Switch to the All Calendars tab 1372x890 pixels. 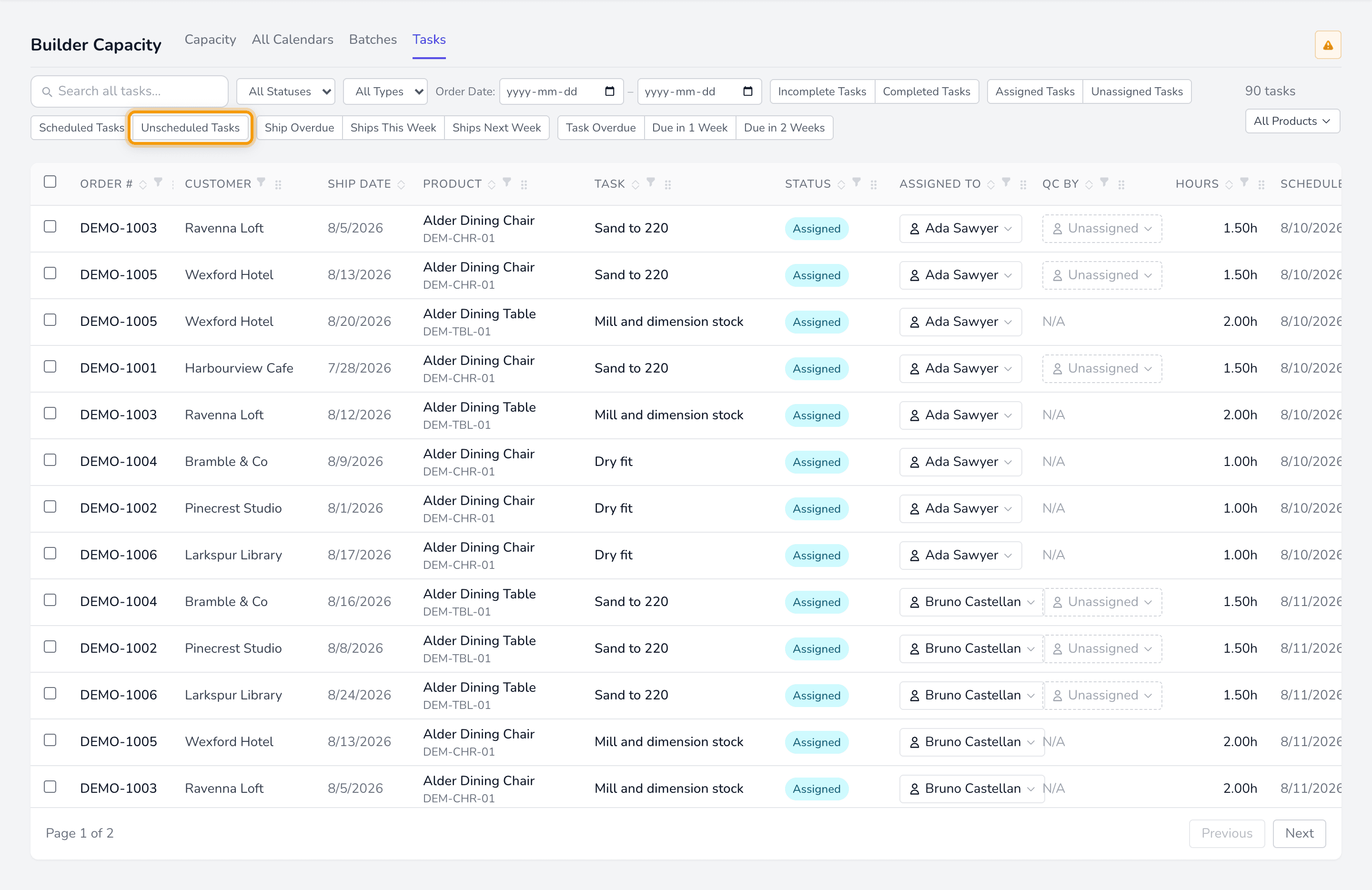pyautogui.click(x=293, y=40)
